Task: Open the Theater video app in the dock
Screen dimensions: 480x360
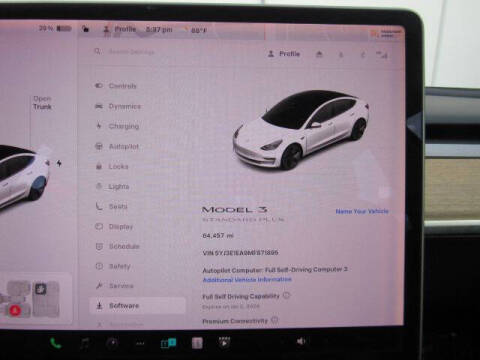Action: [x=224, y=342]
